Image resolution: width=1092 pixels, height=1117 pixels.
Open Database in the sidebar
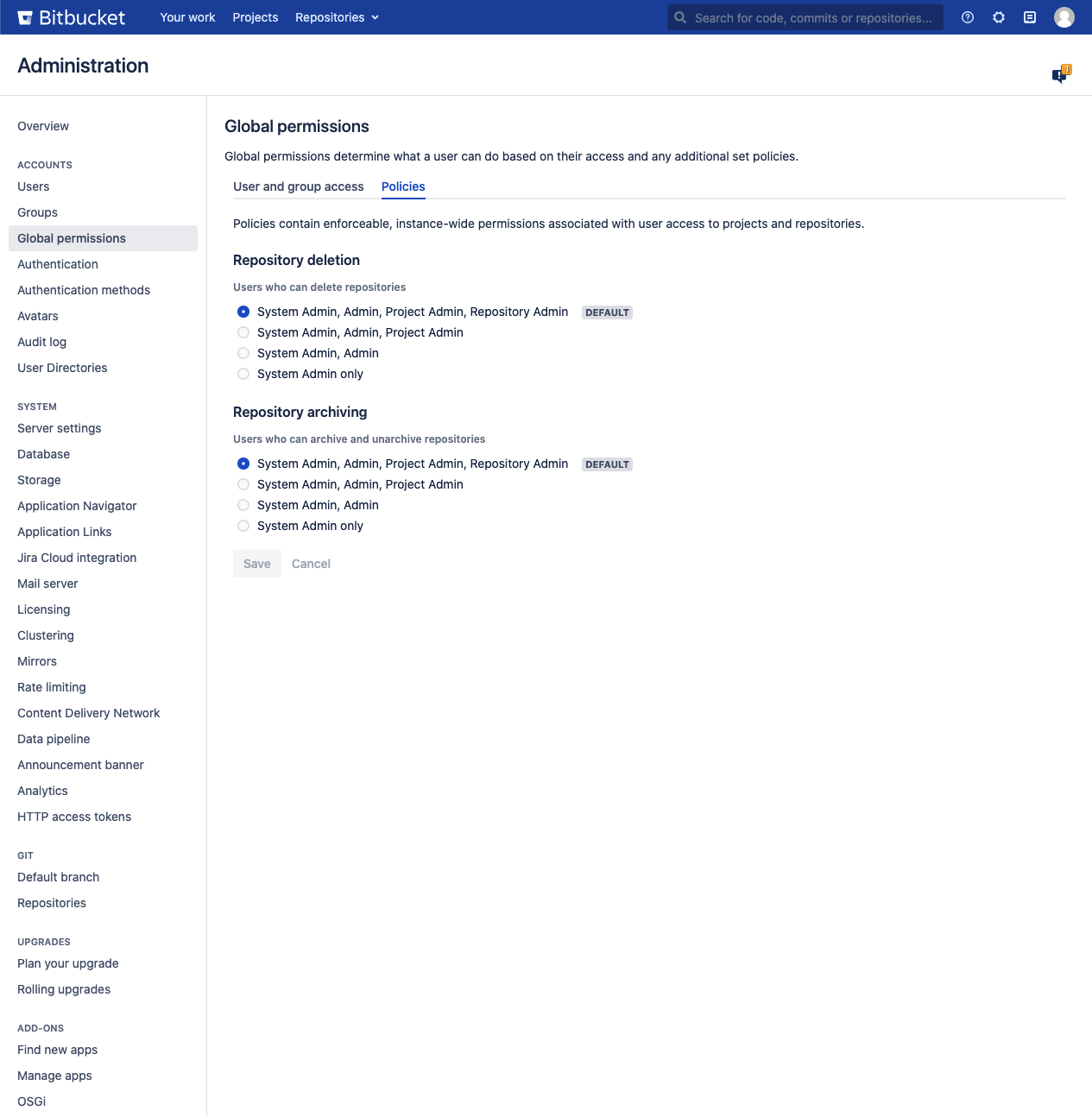(x=44, y=454)
